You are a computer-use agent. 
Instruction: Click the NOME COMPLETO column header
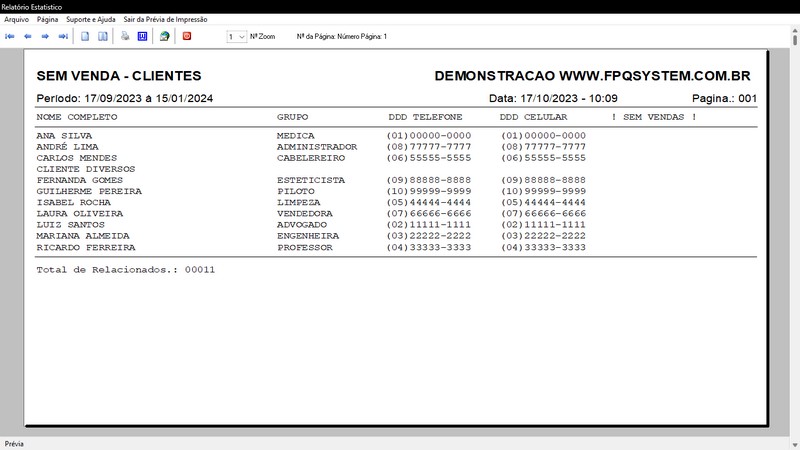pos(77,117)
